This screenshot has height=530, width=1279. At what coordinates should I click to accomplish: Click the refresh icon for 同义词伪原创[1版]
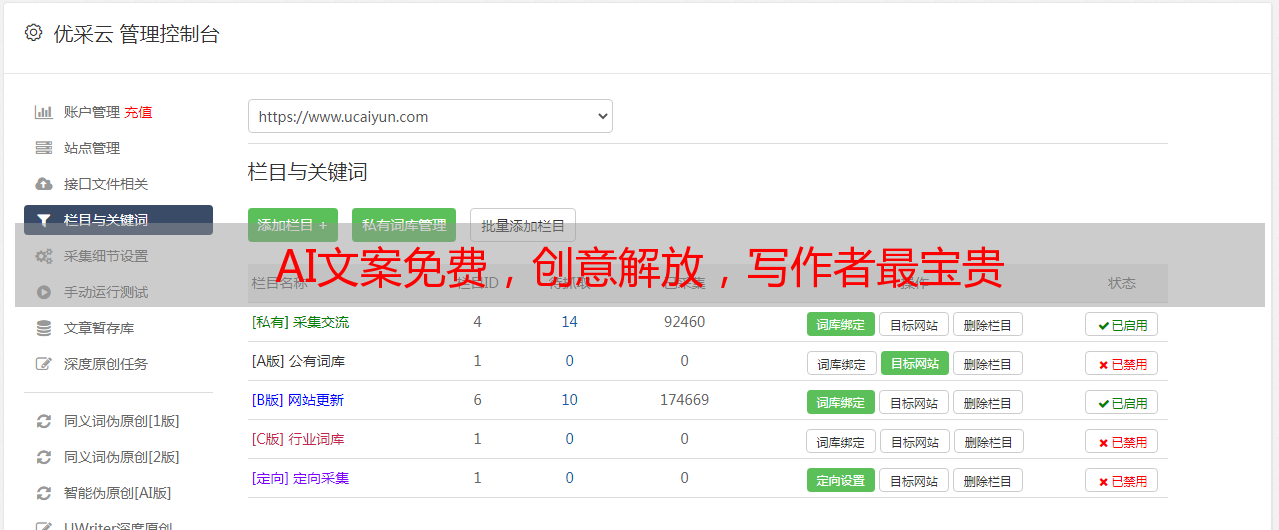(44, 421)
